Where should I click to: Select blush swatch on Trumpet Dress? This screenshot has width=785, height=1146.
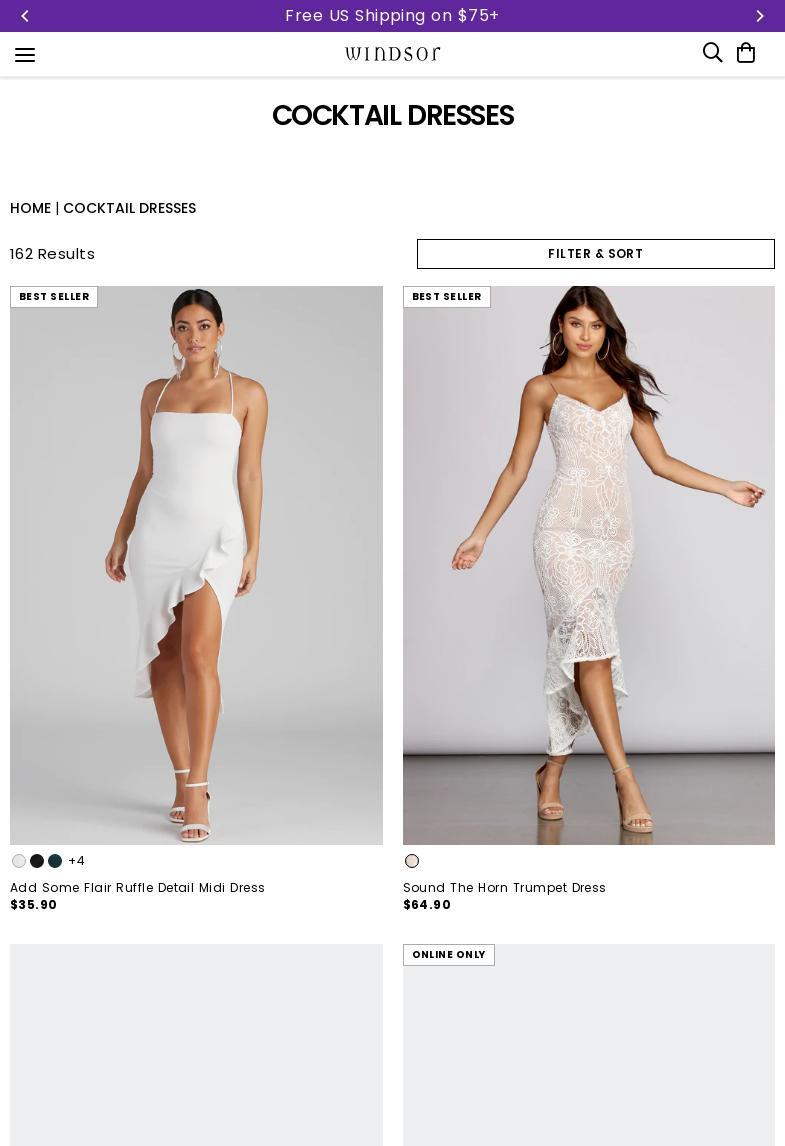click(412, 861)
